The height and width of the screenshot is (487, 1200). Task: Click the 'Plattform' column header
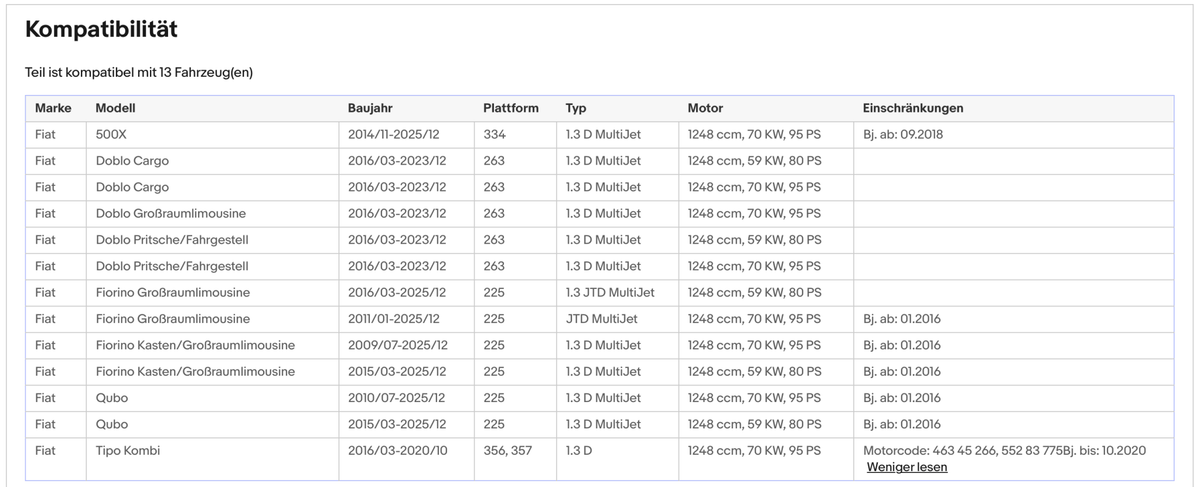point(511,108)
